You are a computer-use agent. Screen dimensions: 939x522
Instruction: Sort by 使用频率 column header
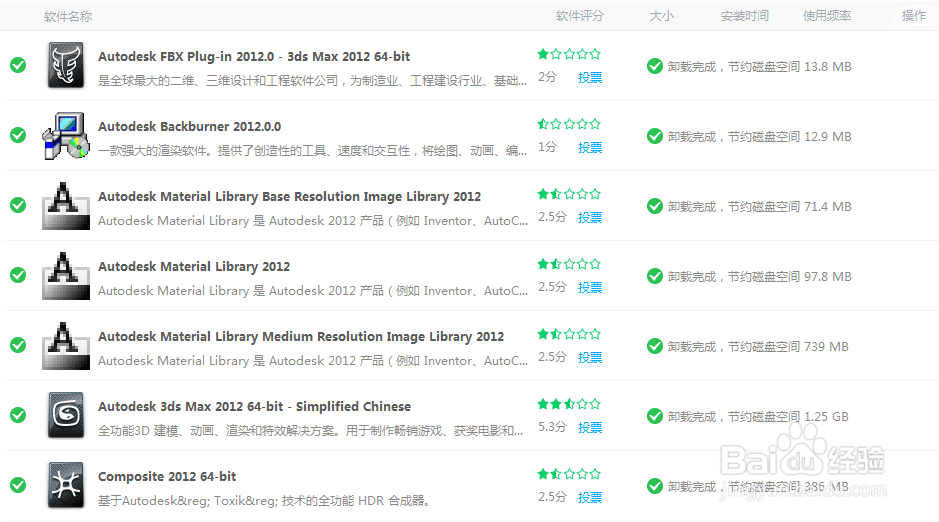(827, 16)
